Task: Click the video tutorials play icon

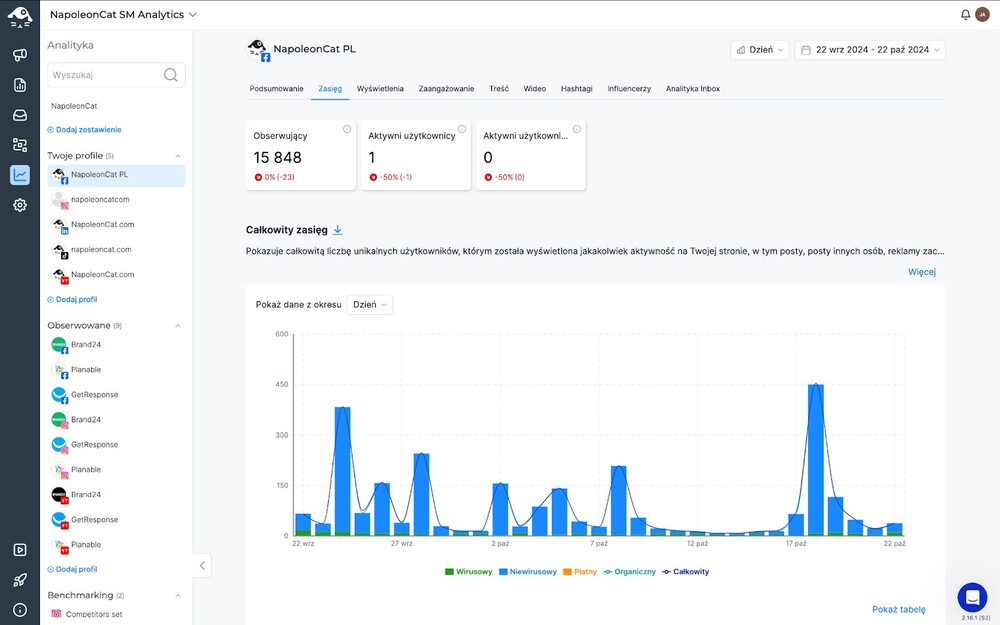Action: pyautogui.click(x=20, y=550)
